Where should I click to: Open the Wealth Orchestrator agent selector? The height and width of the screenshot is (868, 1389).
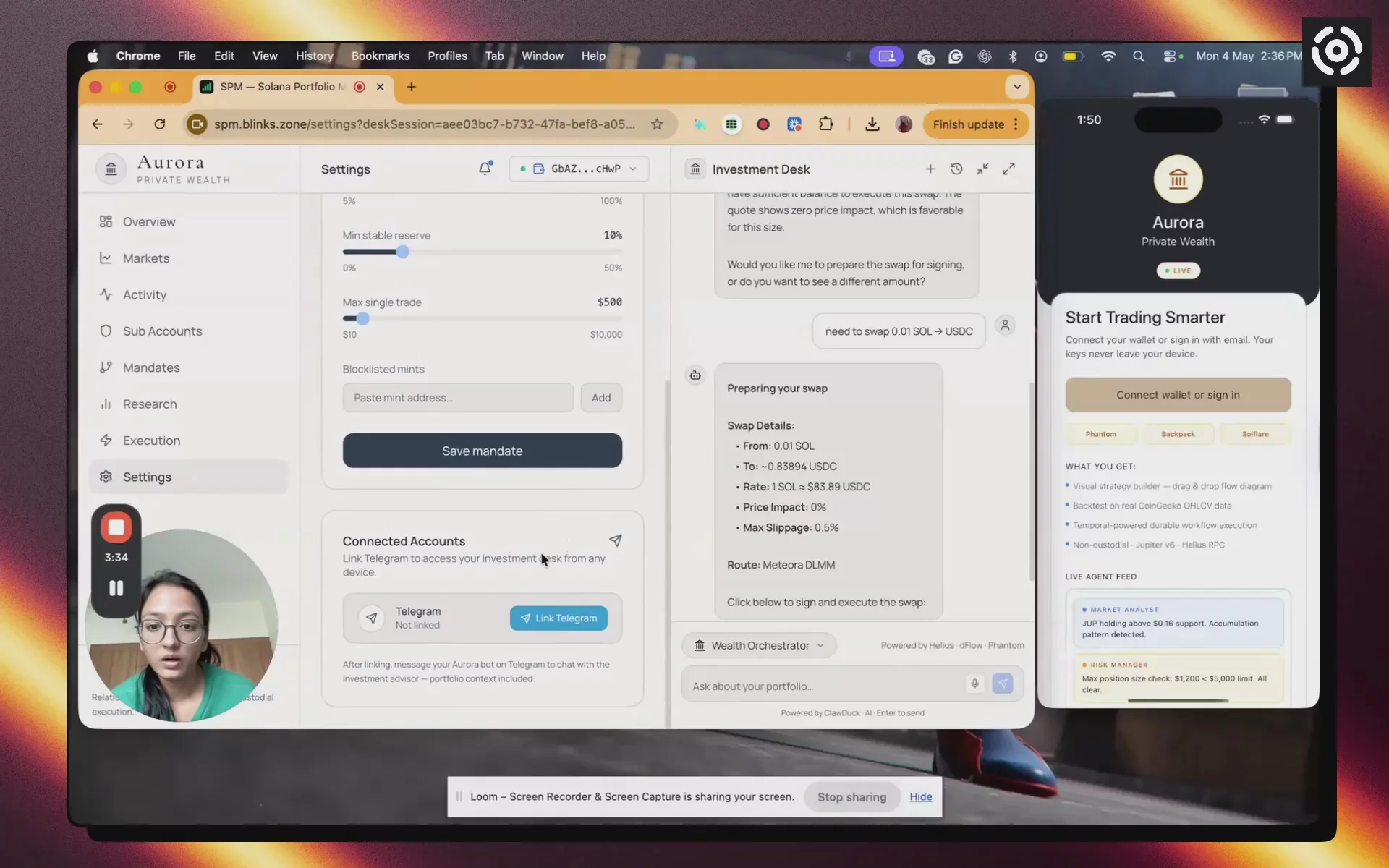[x=759, y=645]
